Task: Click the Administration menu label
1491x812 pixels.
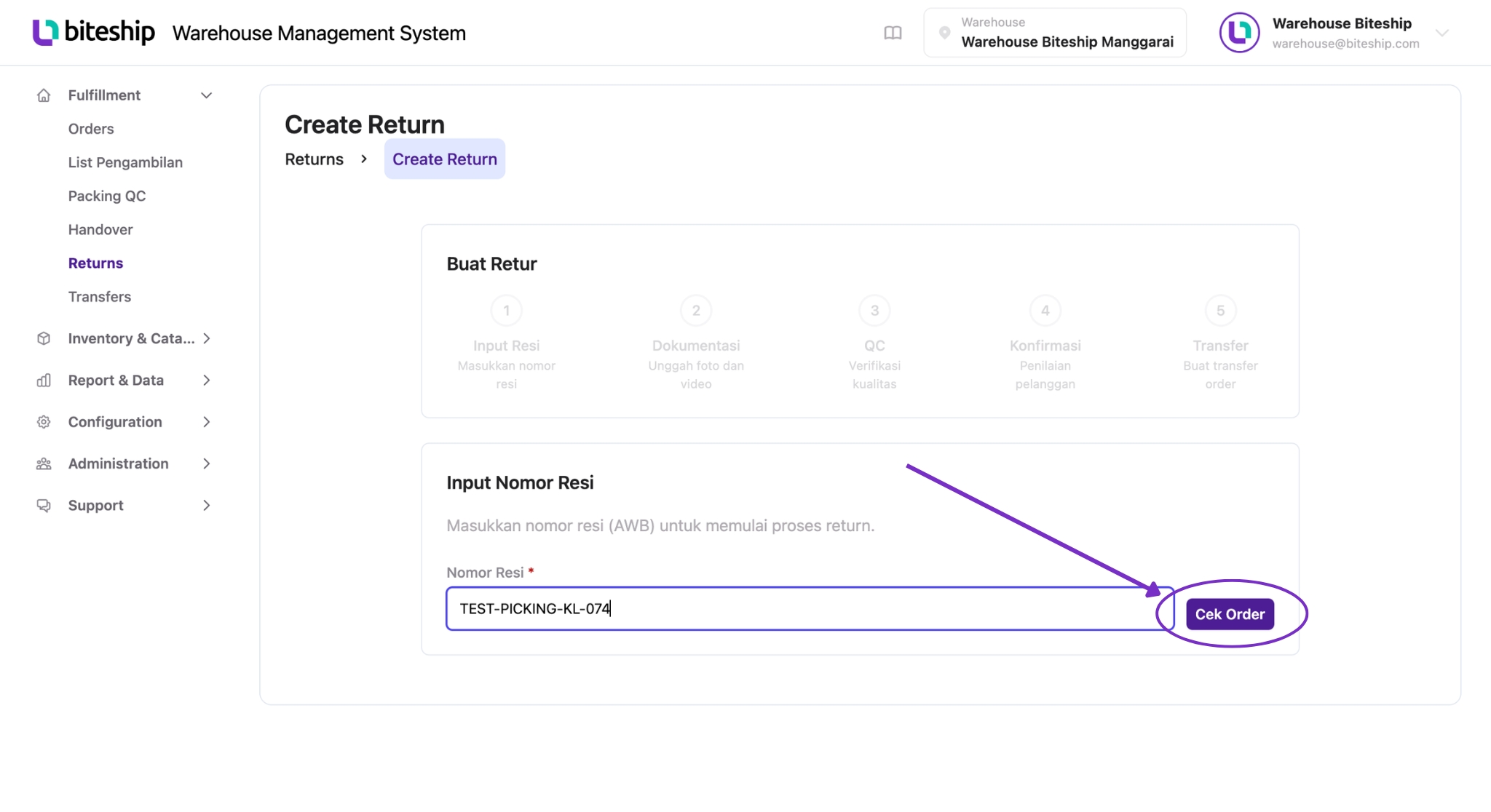Action: [x=118, y=463]
